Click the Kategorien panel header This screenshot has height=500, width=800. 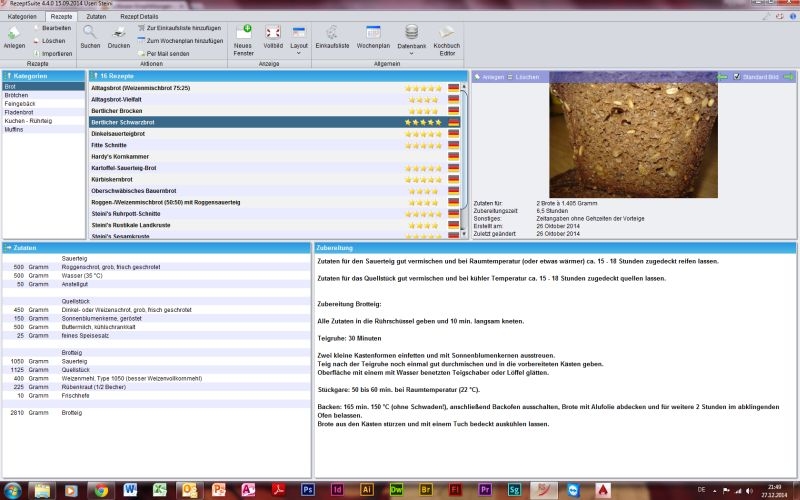coord(43,76)
